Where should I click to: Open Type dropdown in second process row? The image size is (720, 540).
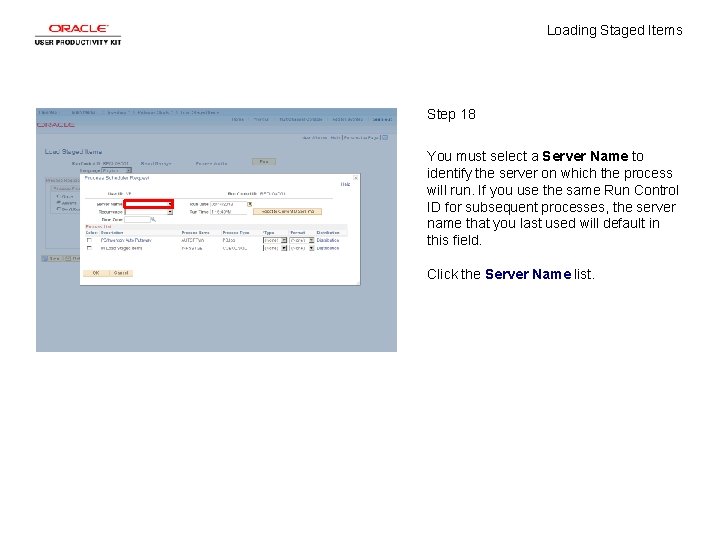point(275,248)
